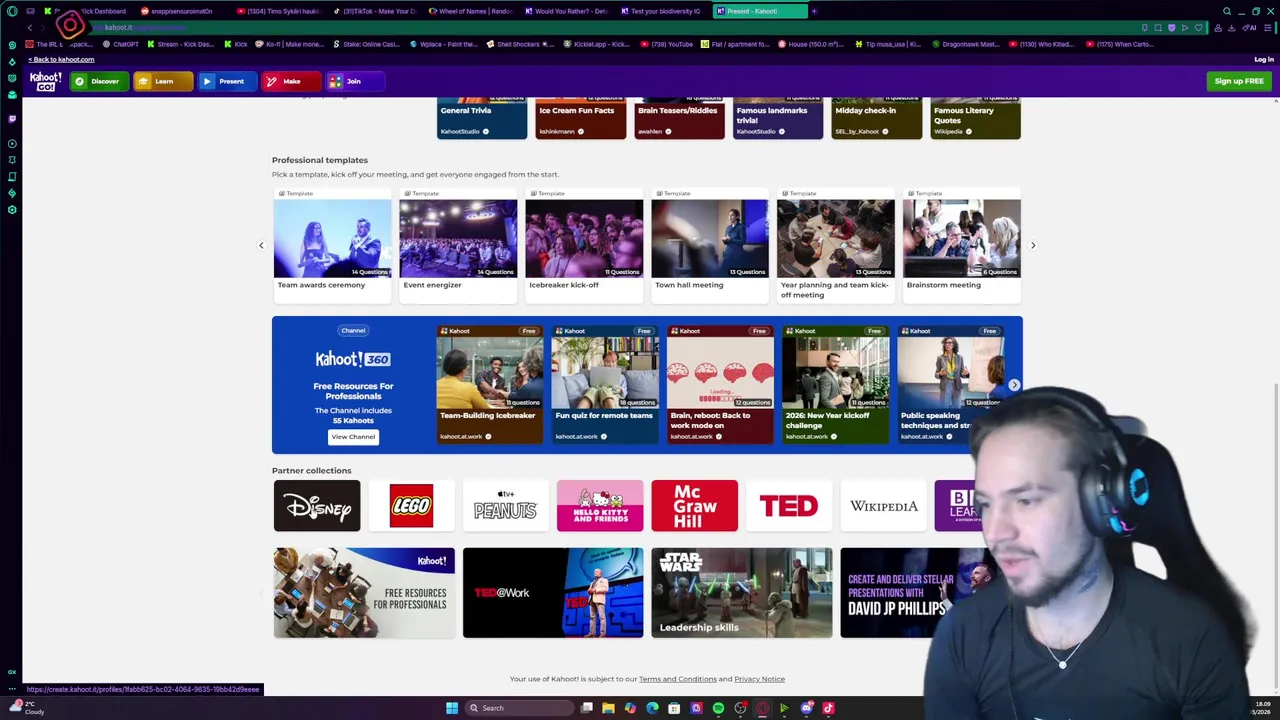Click the View Channel button
This screenshot has width=1280, height=720.
(353, 436)
